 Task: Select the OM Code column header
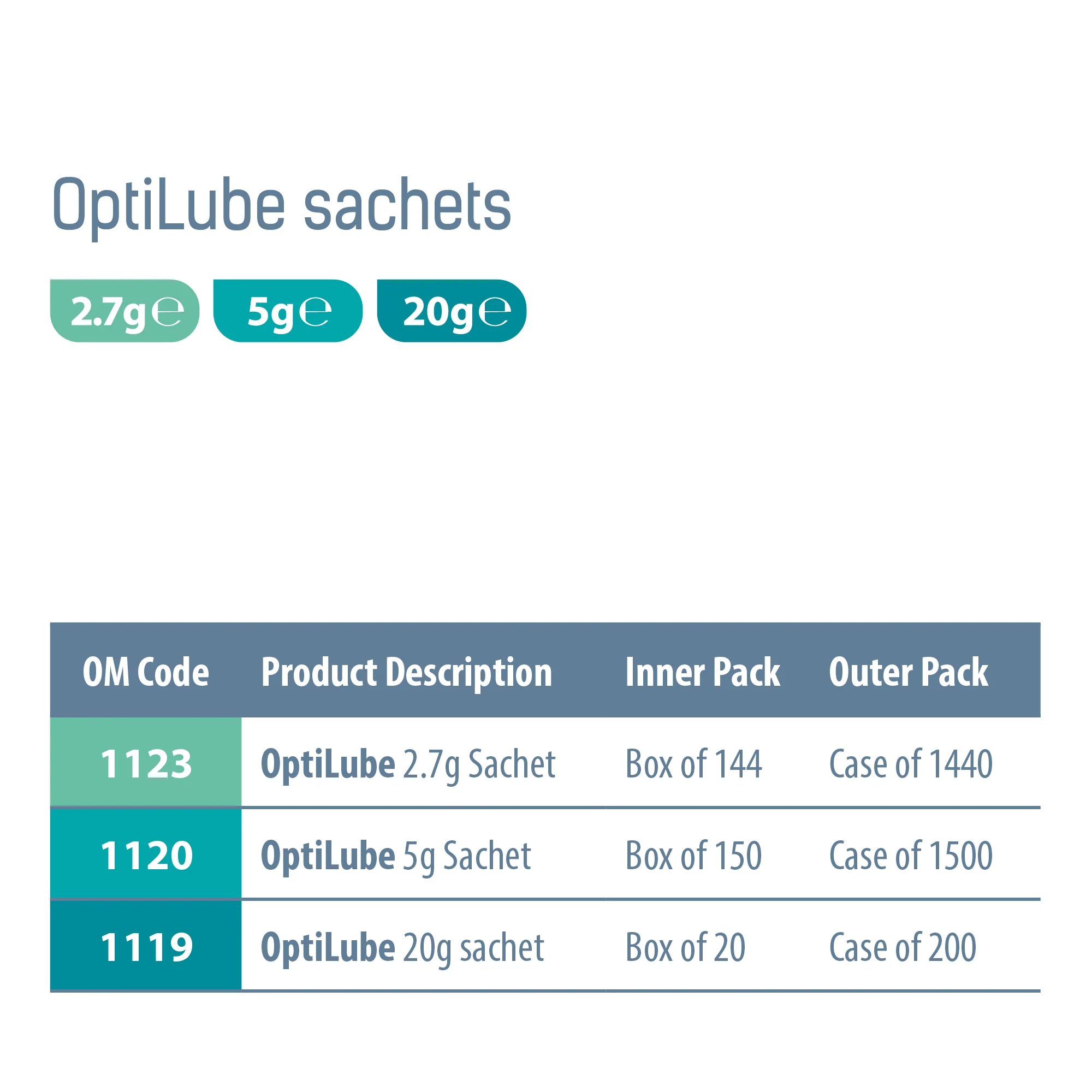pos(146,672)
